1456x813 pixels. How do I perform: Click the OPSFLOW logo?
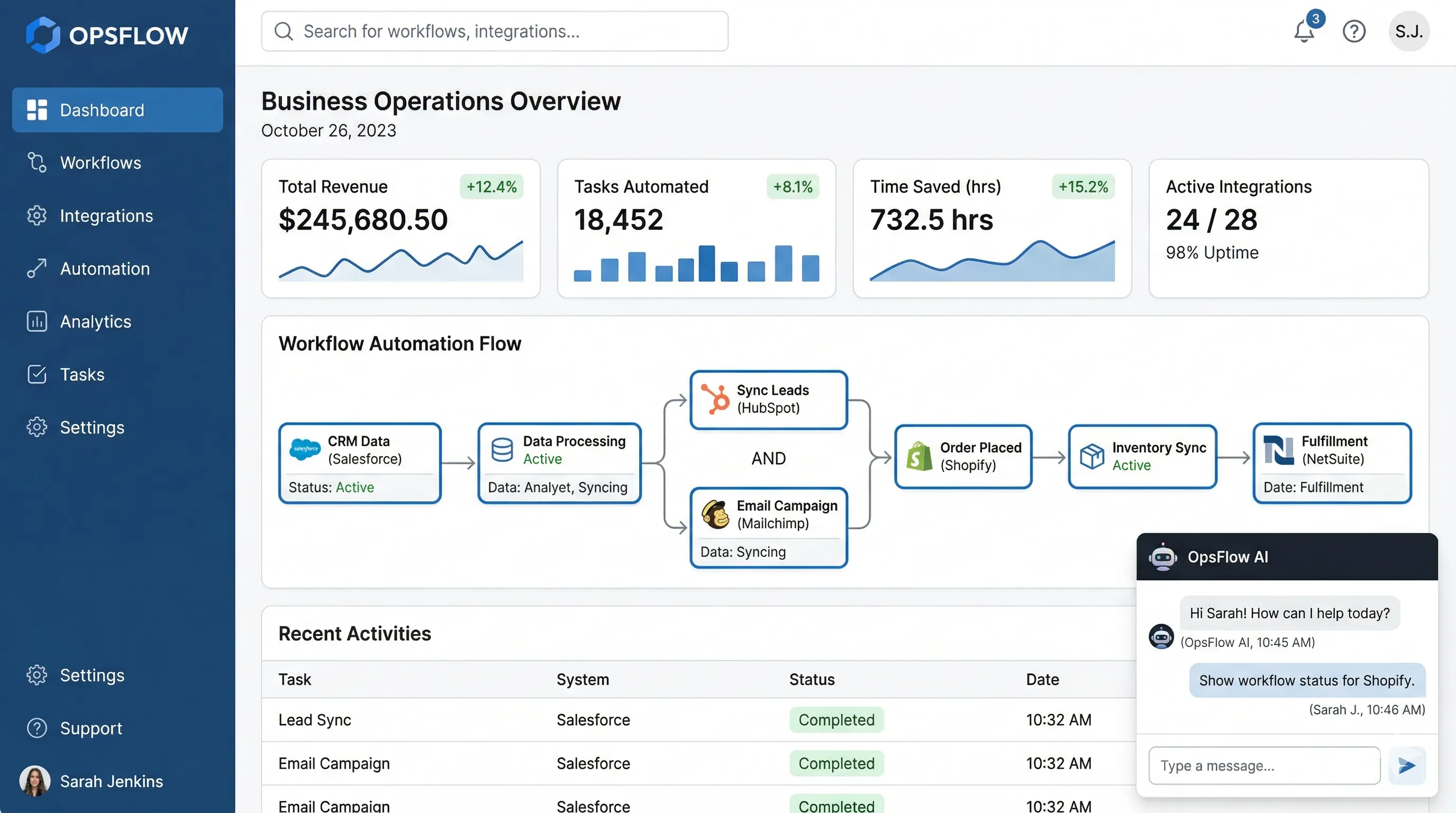107,34
